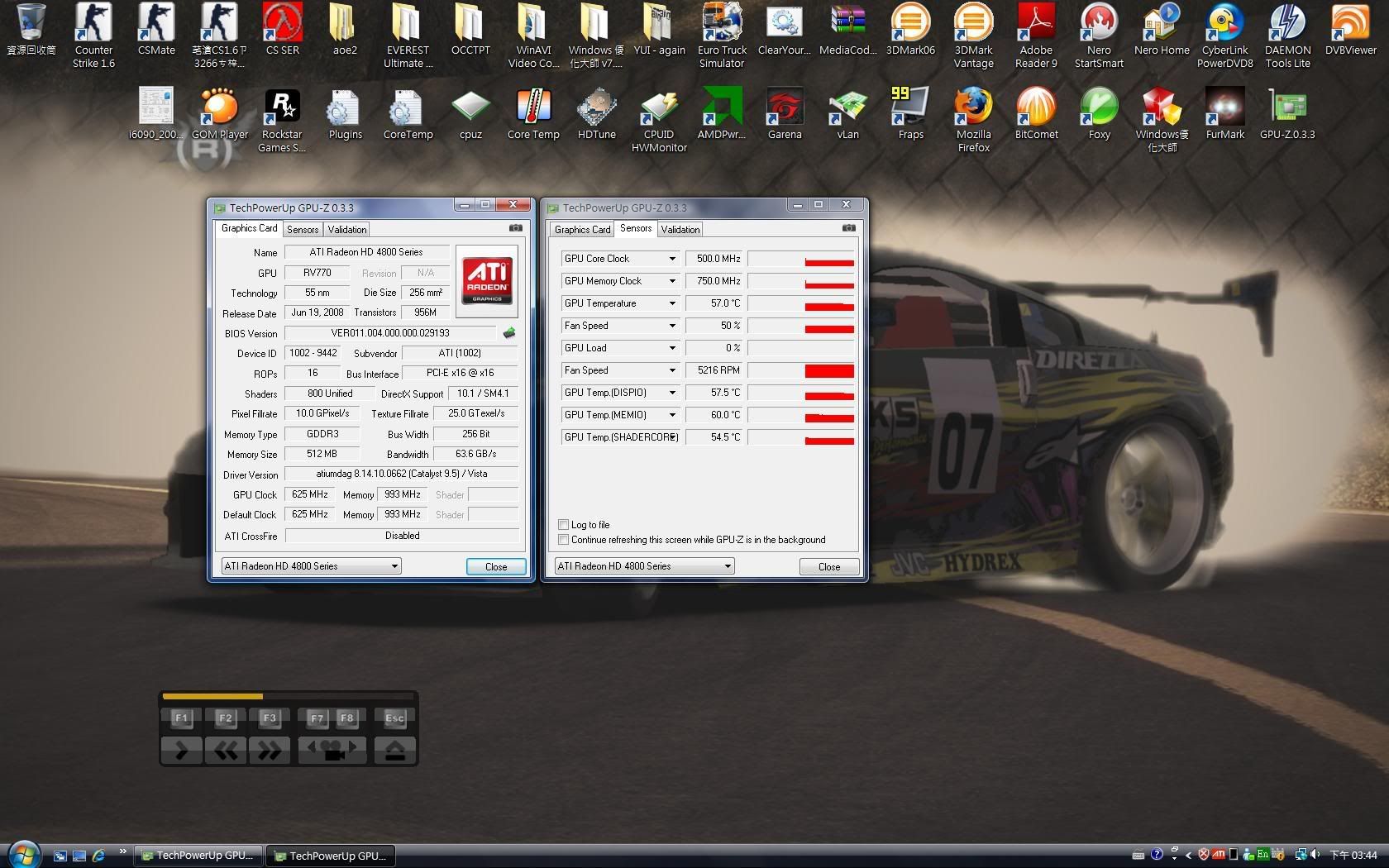Image resolution: width=1389 pixels, height=868 pixels.
Task: Switch to Graphics Card tab in right GPU-Z window
Action: (582, 230)
